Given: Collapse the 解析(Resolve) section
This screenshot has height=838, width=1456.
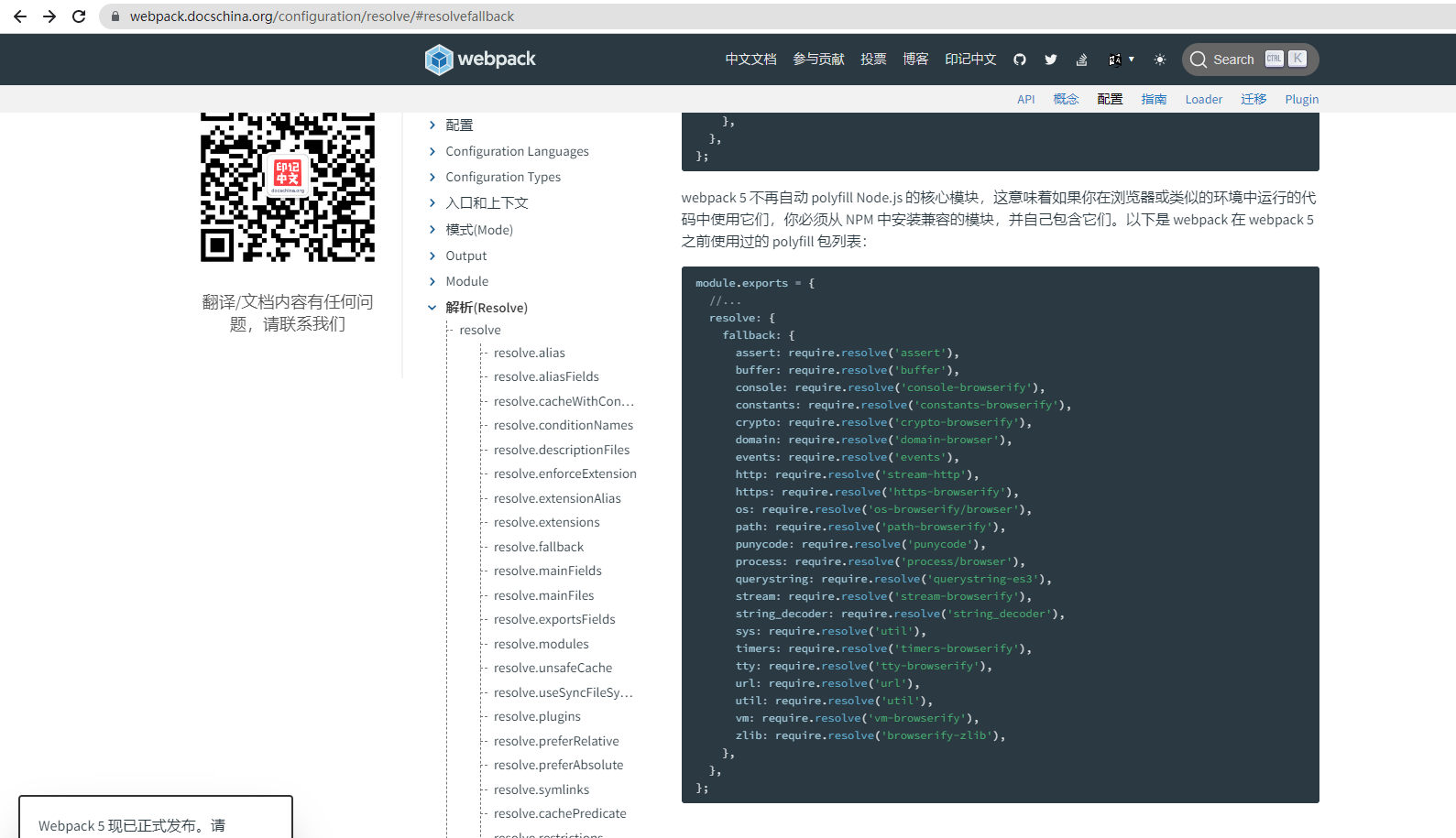Looking at the screenshot, I should coord(432,308).
